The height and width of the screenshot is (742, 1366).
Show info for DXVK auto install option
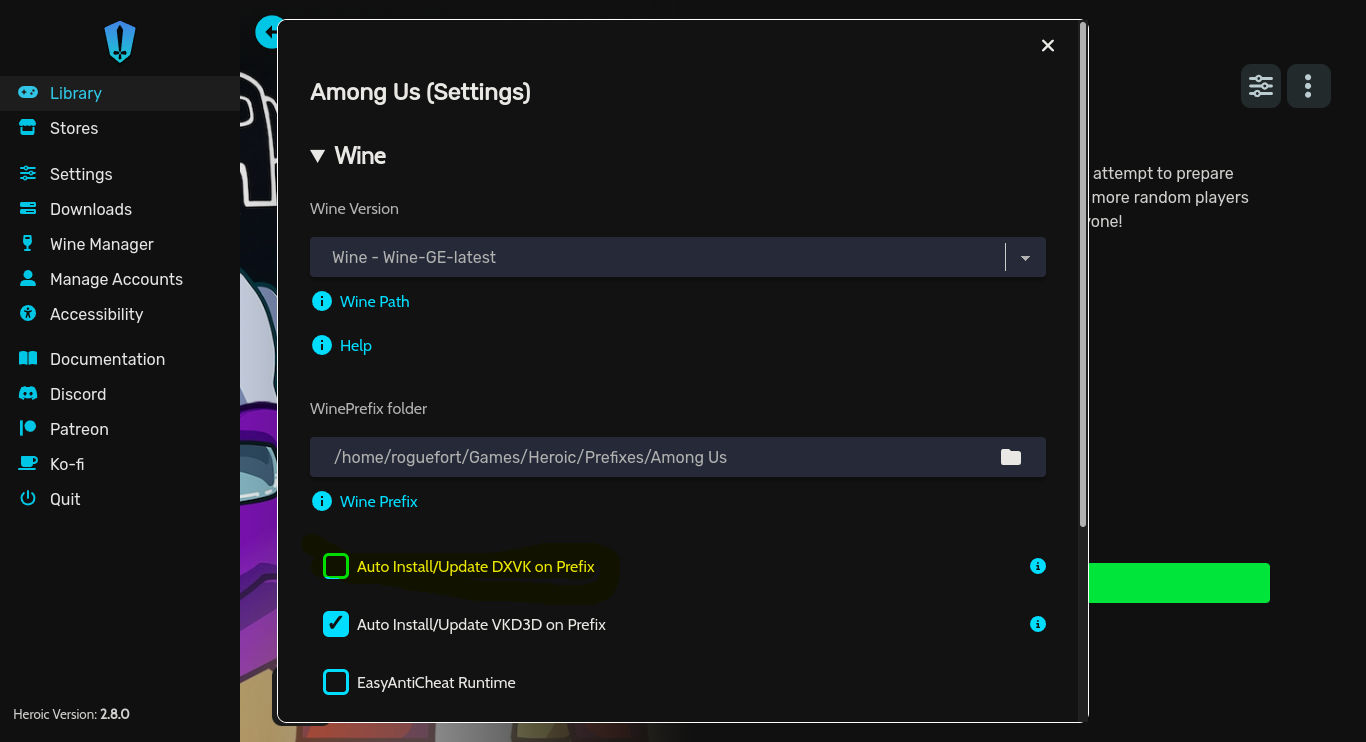1038,566
